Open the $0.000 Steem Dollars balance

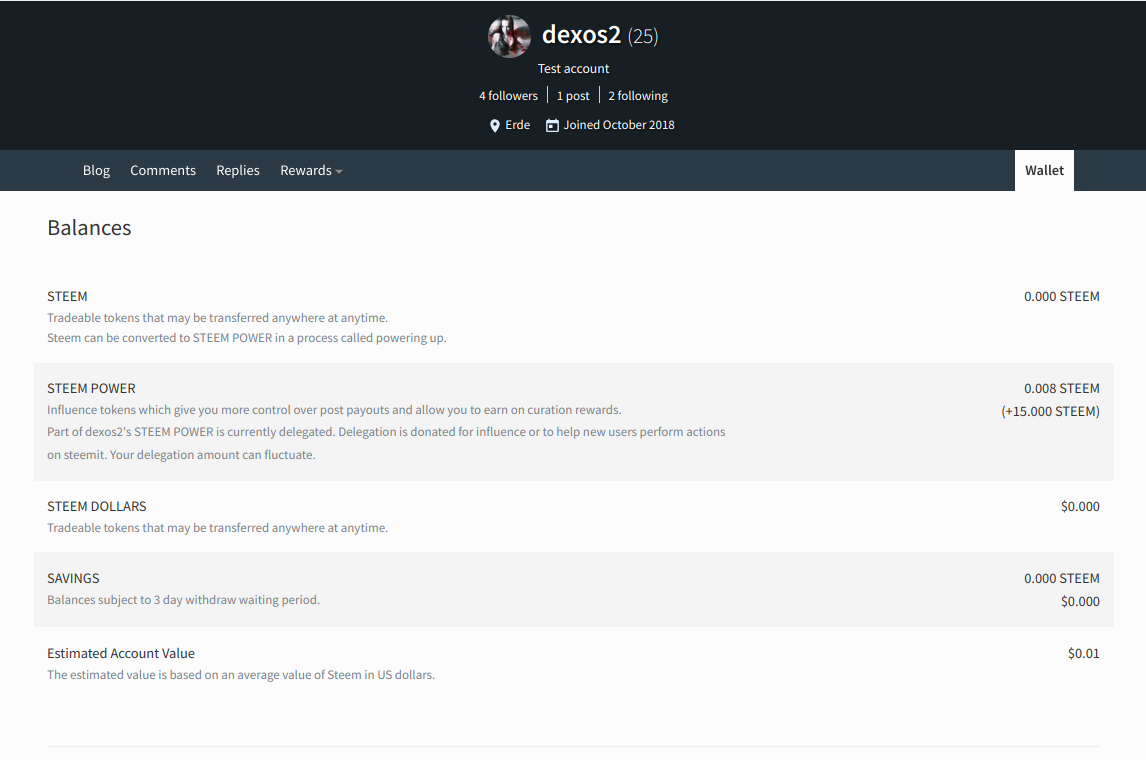pos(1080,506)
